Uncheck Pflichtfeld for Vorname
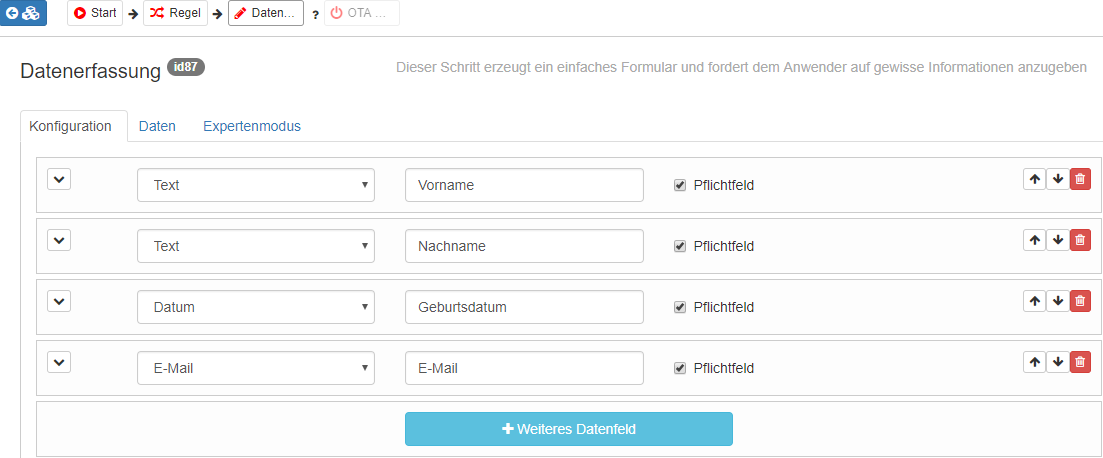Screen dimensions: 1103x458 pos(680,185)
